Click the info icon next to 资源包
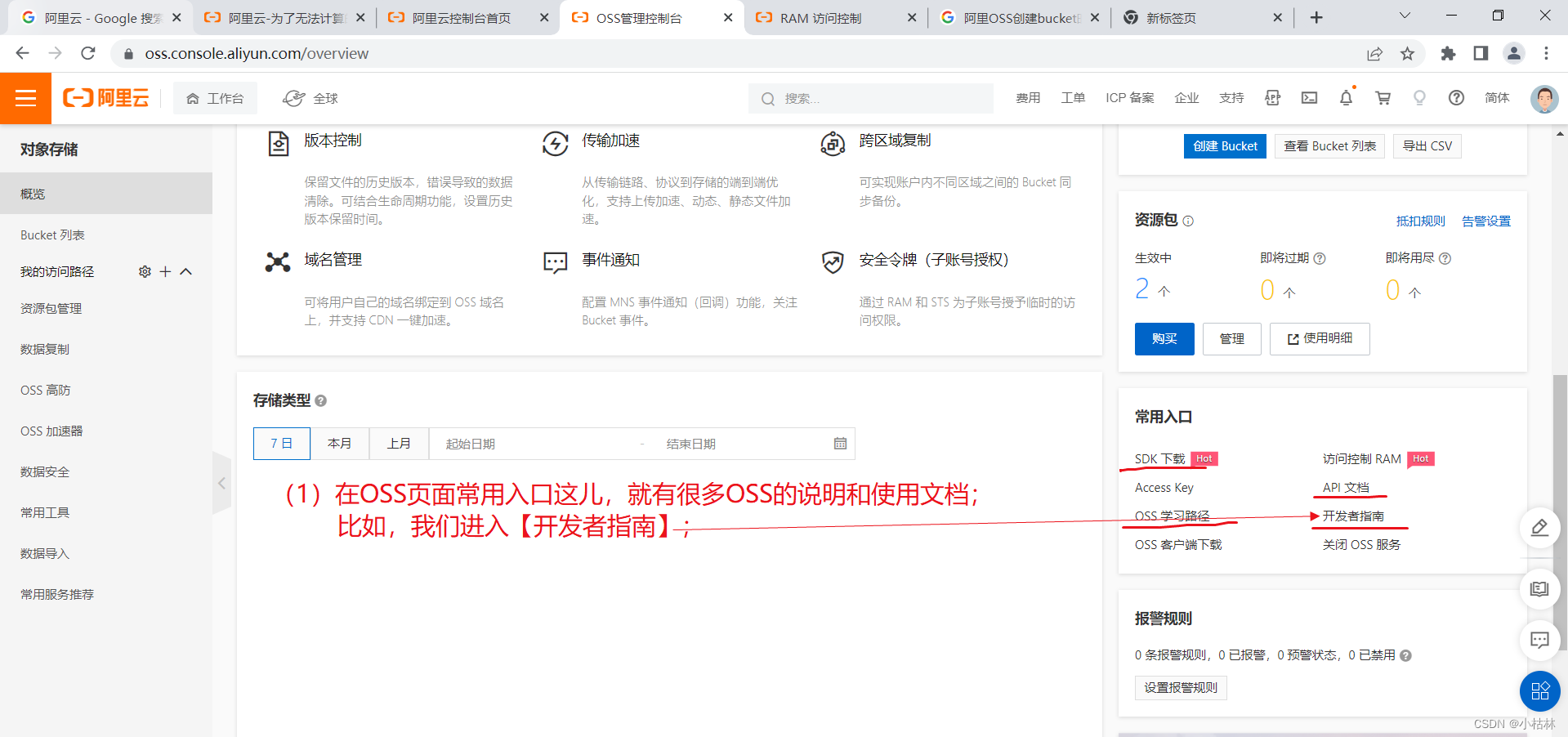 [1188, 221]
